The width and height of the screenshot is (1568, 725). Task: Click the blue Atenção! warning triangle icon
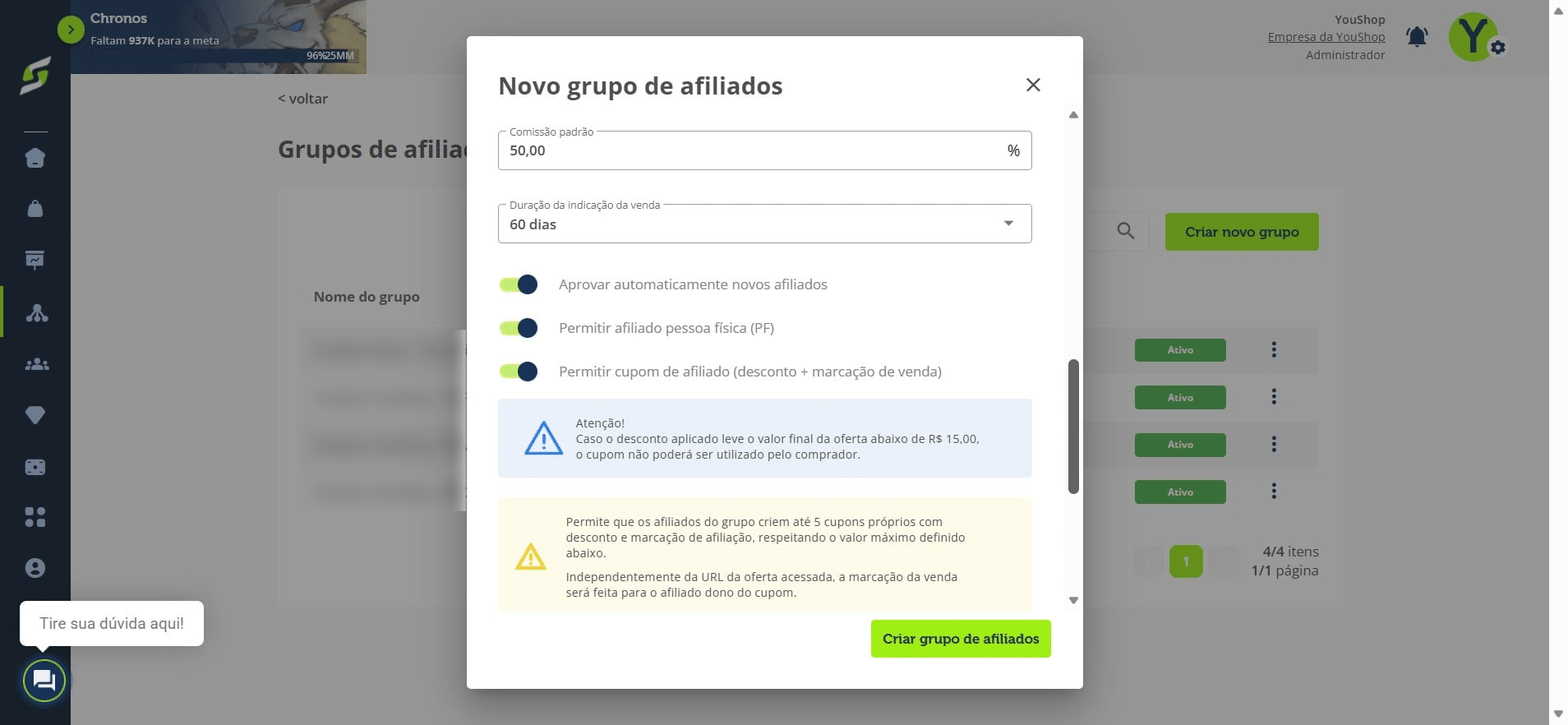coord(543,438)
